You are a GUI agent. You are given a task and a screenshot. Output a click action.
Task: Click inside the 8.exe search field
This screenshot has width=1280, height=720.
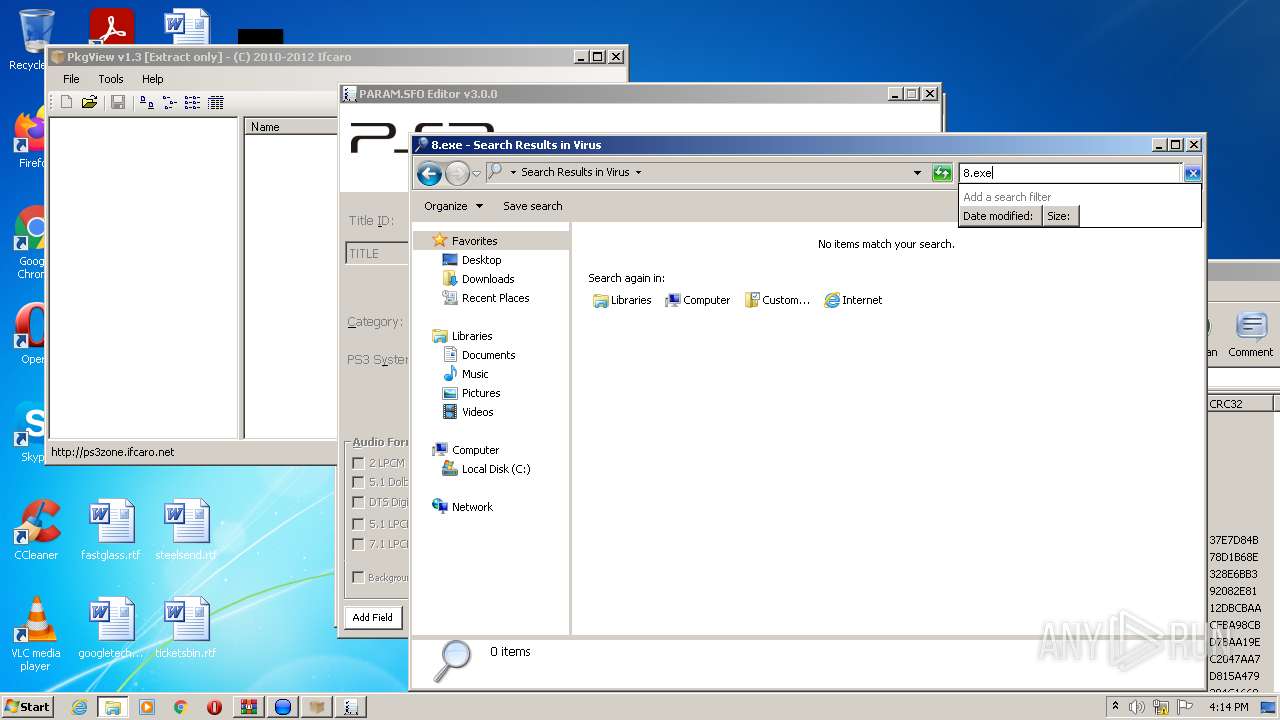click(1070, 173)
